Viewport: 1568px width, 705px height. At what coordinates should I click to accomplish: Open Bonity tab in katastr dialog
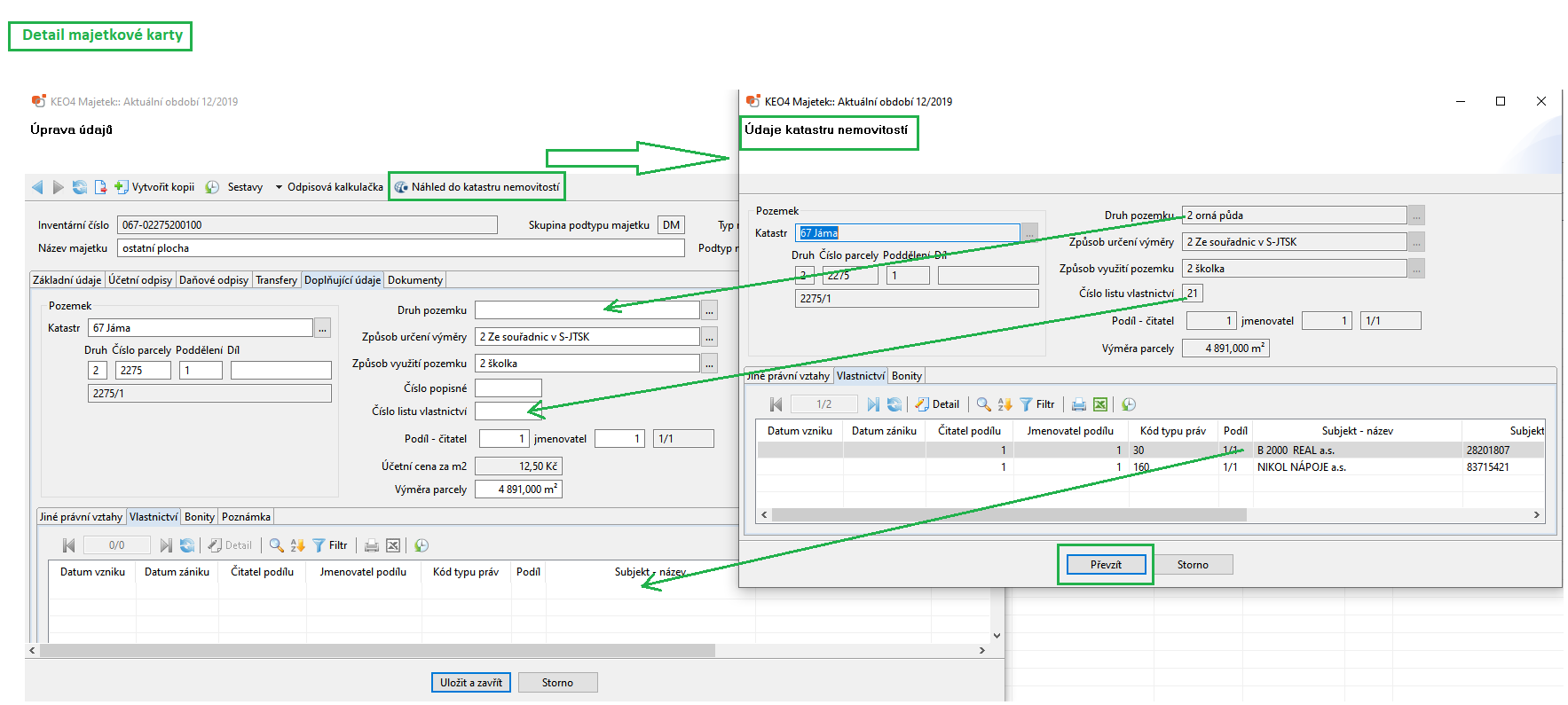point(907,376)
